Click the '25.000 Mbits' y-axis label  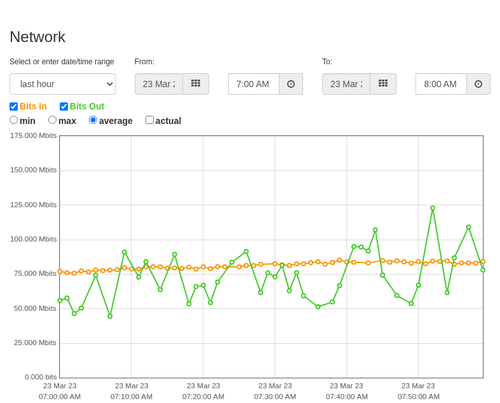[x=35, y=343]
